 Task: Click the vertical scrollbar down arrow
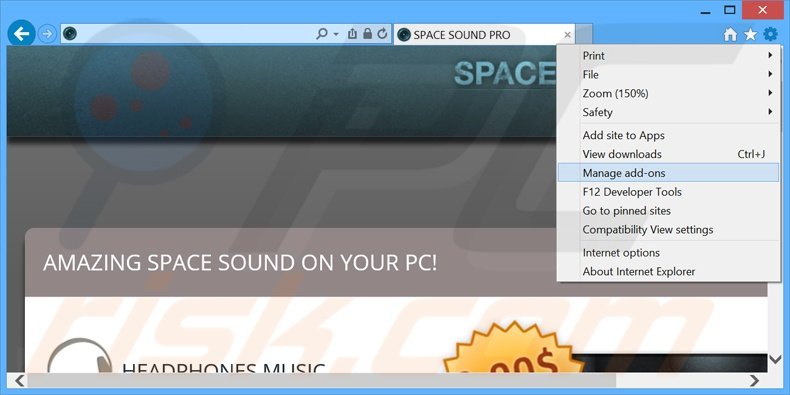pos(775,360)
